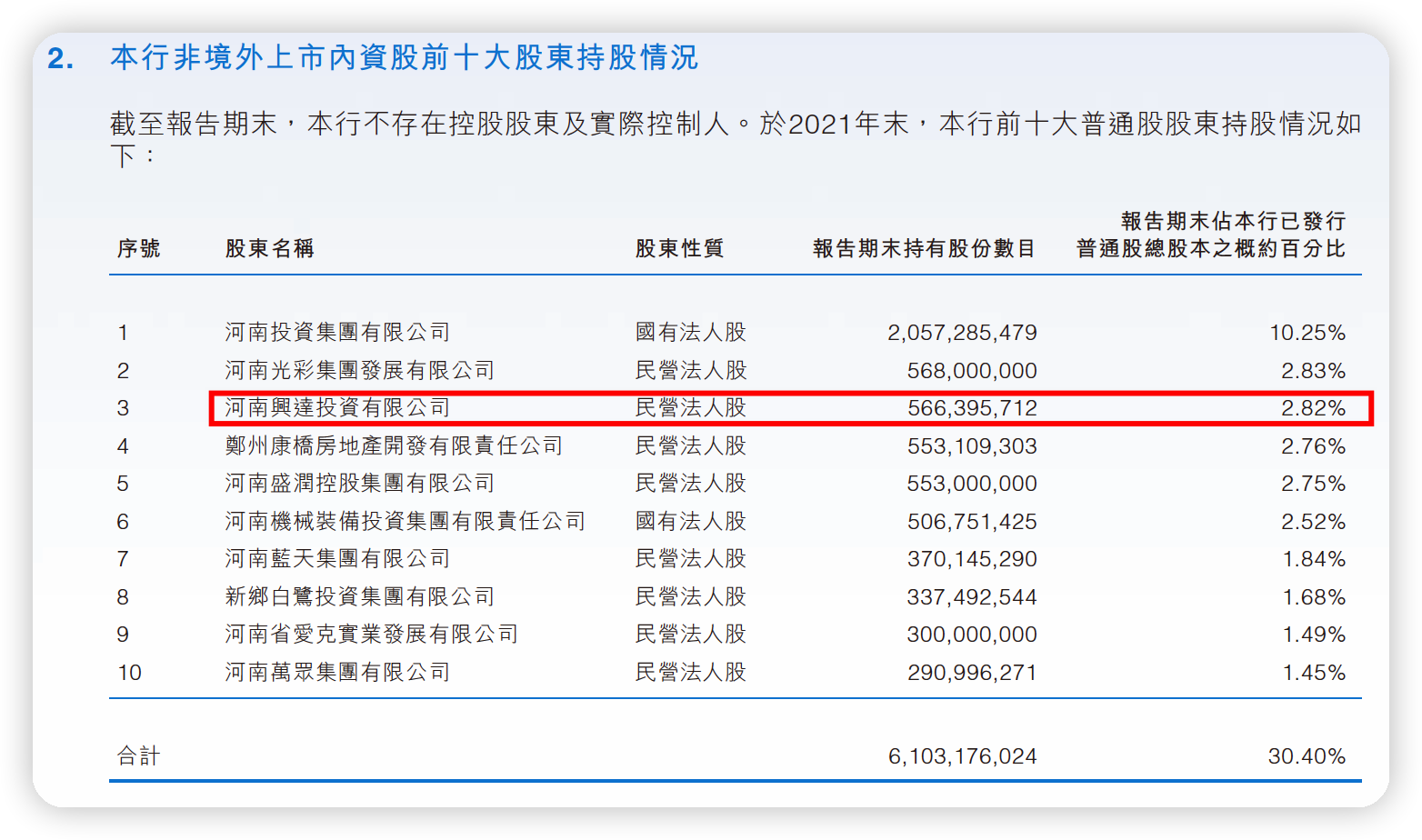Click share count 370,145,290

pyautogui.click(x=972, y=559)
